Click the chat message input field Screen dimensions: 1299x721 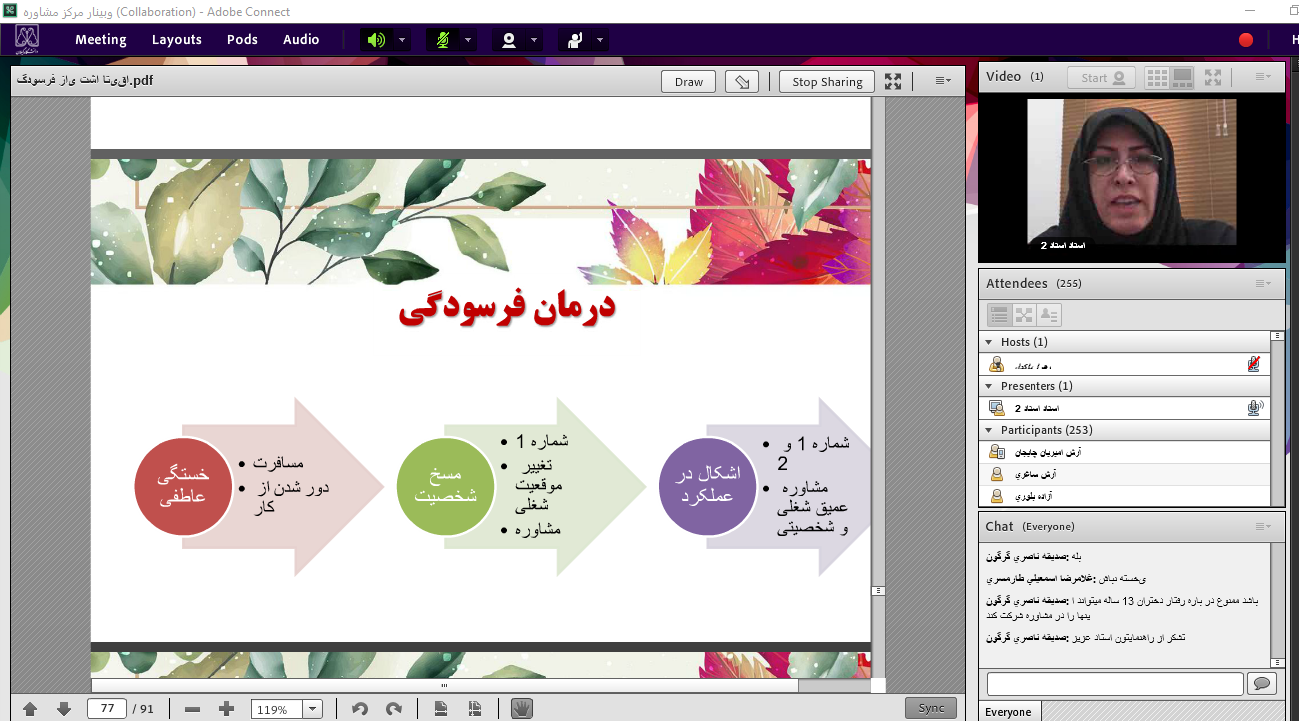pos(1114,683)
